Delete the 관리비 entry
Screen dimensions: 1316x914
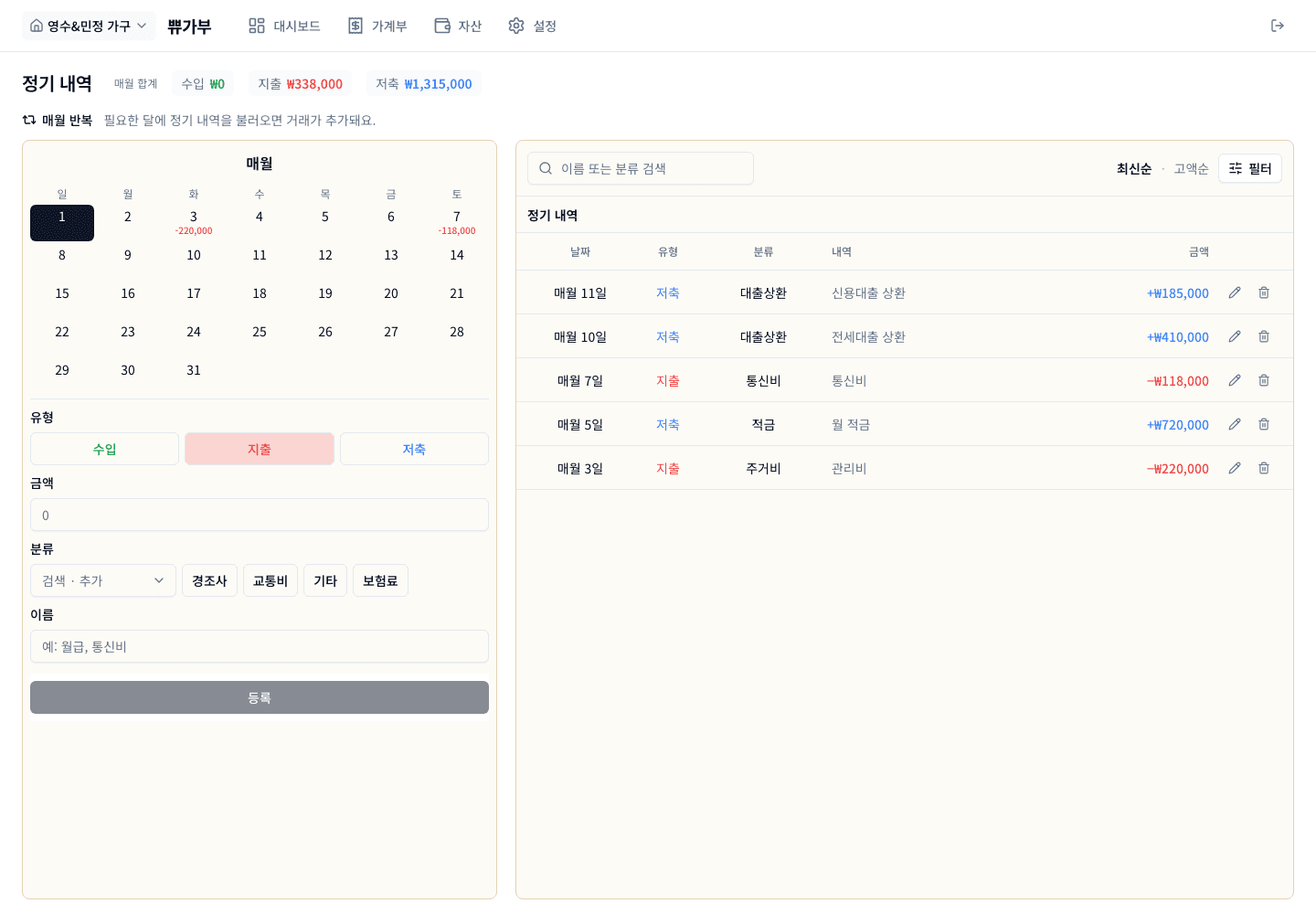point(1264,468)
